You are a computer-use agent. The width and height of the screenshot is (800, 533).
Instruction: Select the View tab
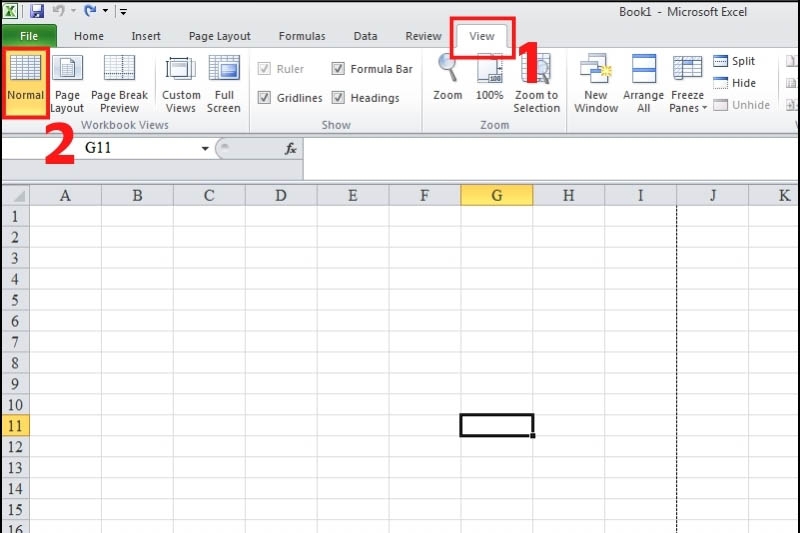tap(482, 36)
